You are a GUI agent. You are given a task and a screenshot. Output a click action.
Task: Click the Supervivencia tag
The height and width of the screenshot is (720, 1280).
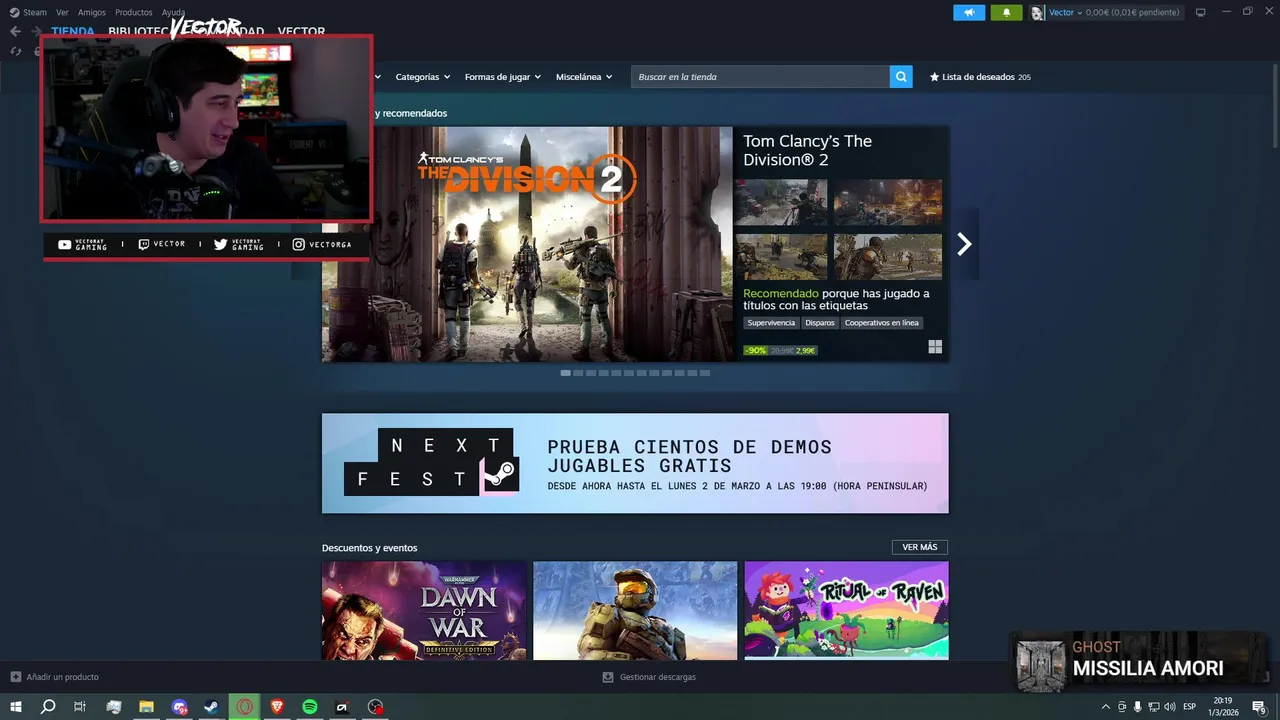tap(771, 323)
